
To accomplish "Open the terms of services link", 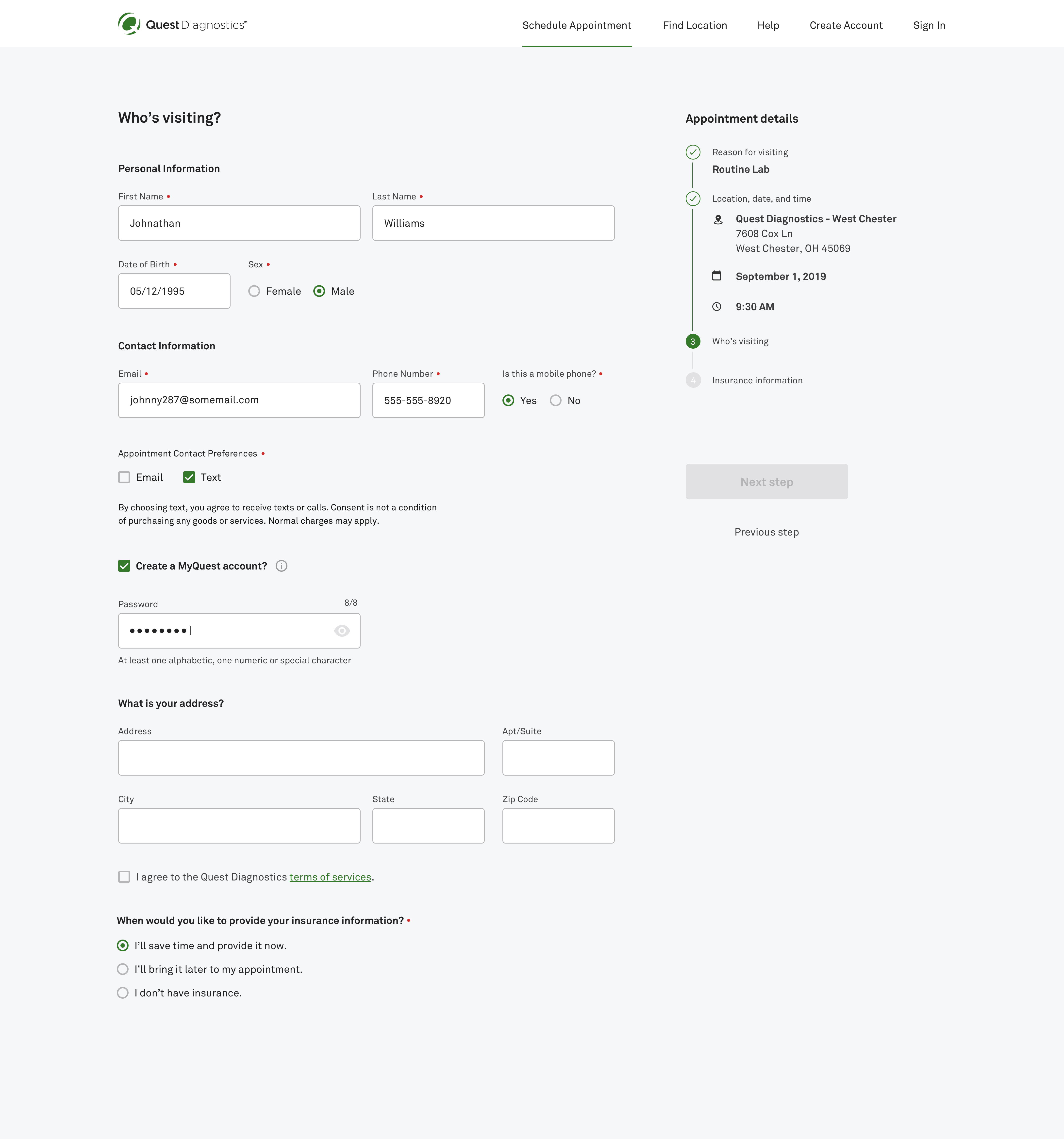I will tap(330, 877).
